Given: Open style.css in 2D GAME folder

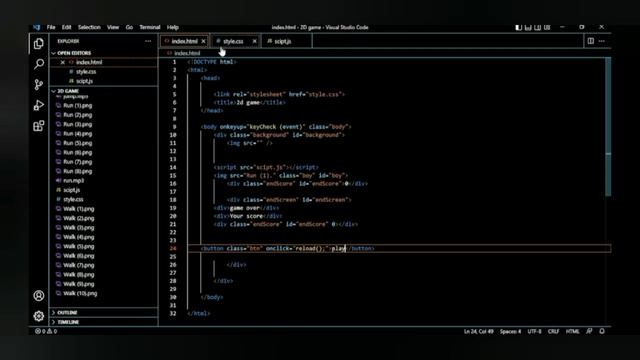Looking at the screenshot, I should point(73,199).
